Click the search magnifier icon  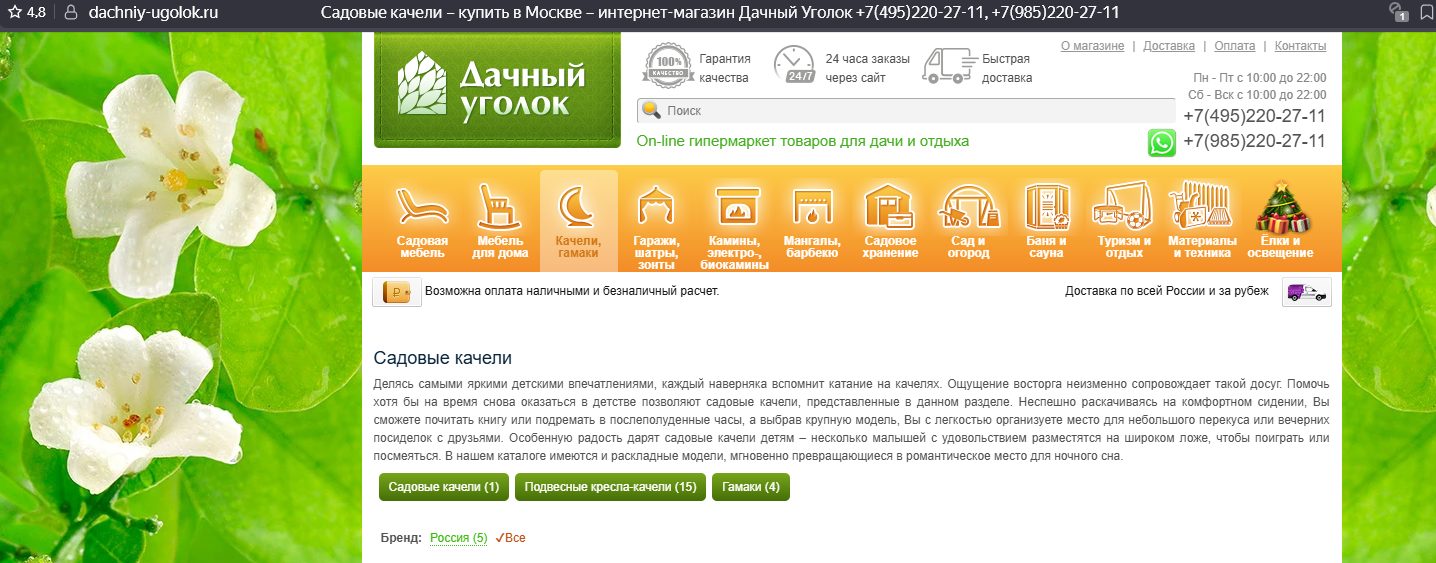coord(651,111)
